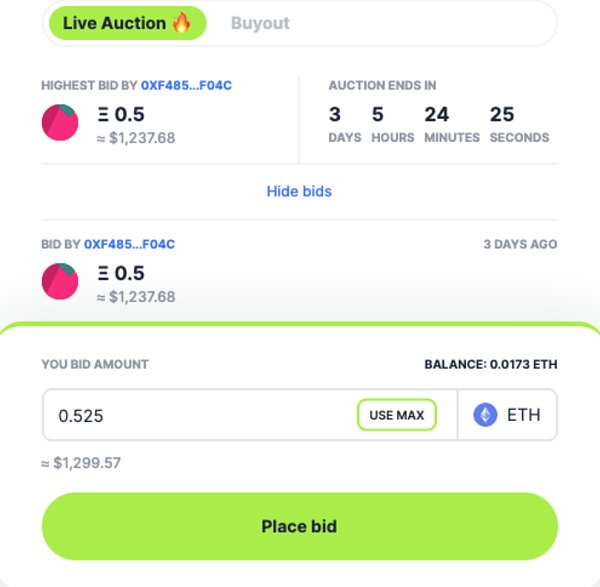Viewport: 600px width, 587px height.
Task: Click the highest bidder's avatar icon
Action: coord(60,122)
